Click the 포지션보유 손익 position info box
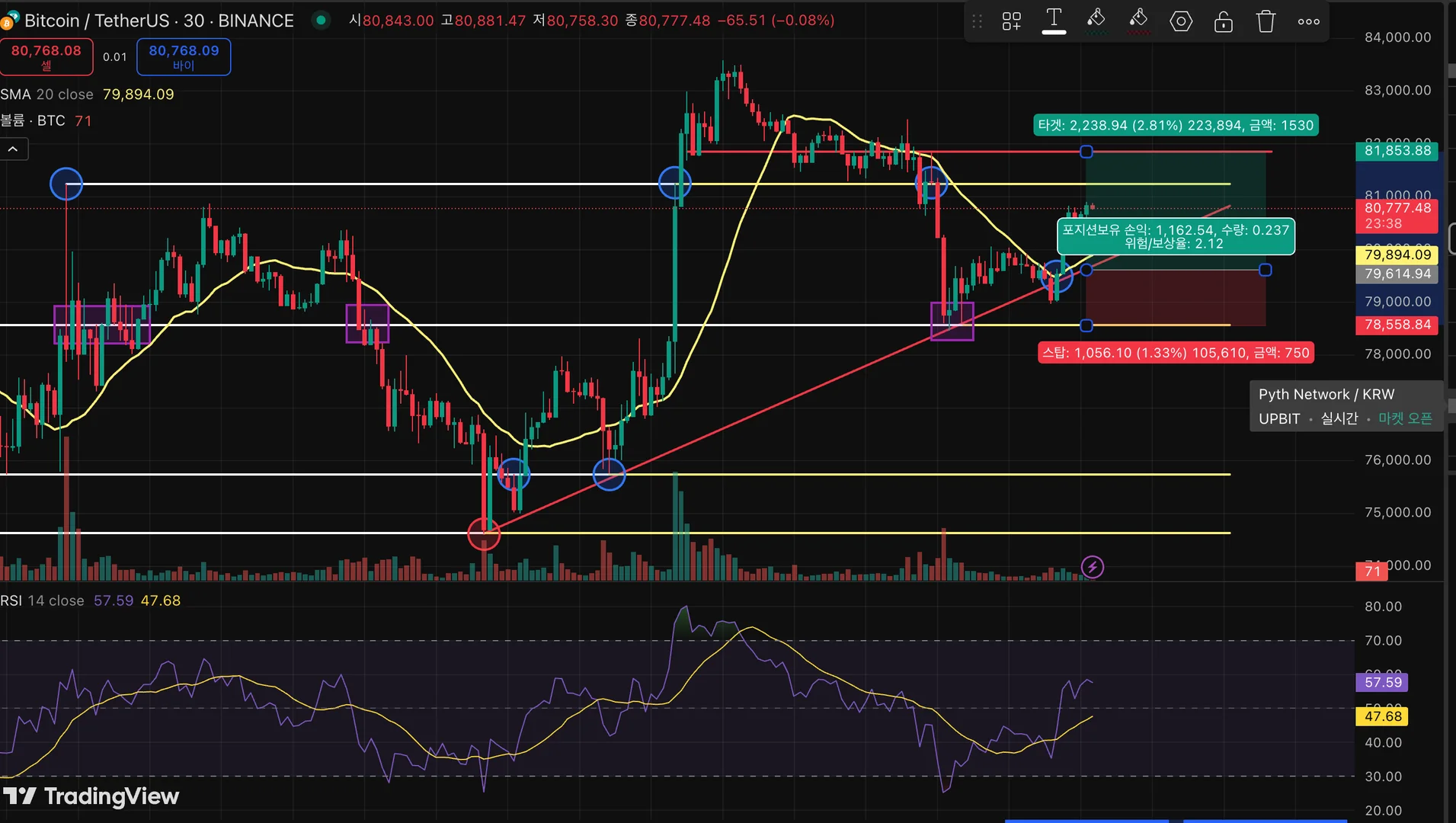Screen dimensions: 1456x823 [x=1176, y=236]
